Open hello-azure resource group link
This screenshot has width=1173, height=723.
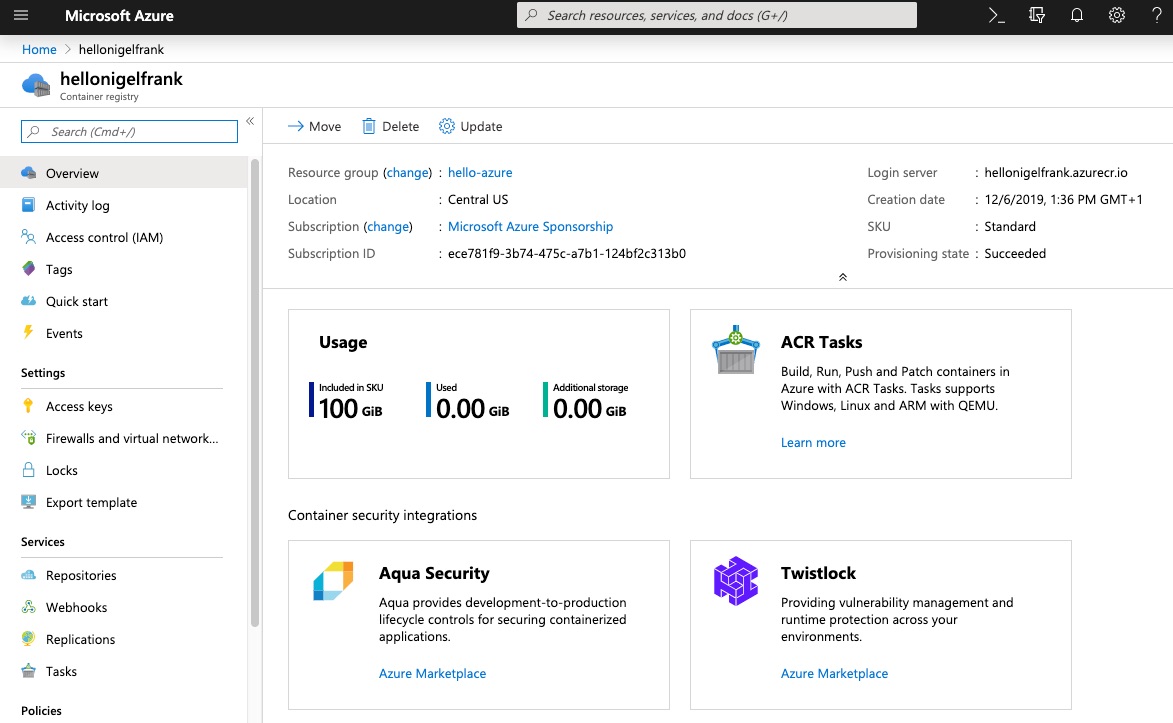point(480,173)
